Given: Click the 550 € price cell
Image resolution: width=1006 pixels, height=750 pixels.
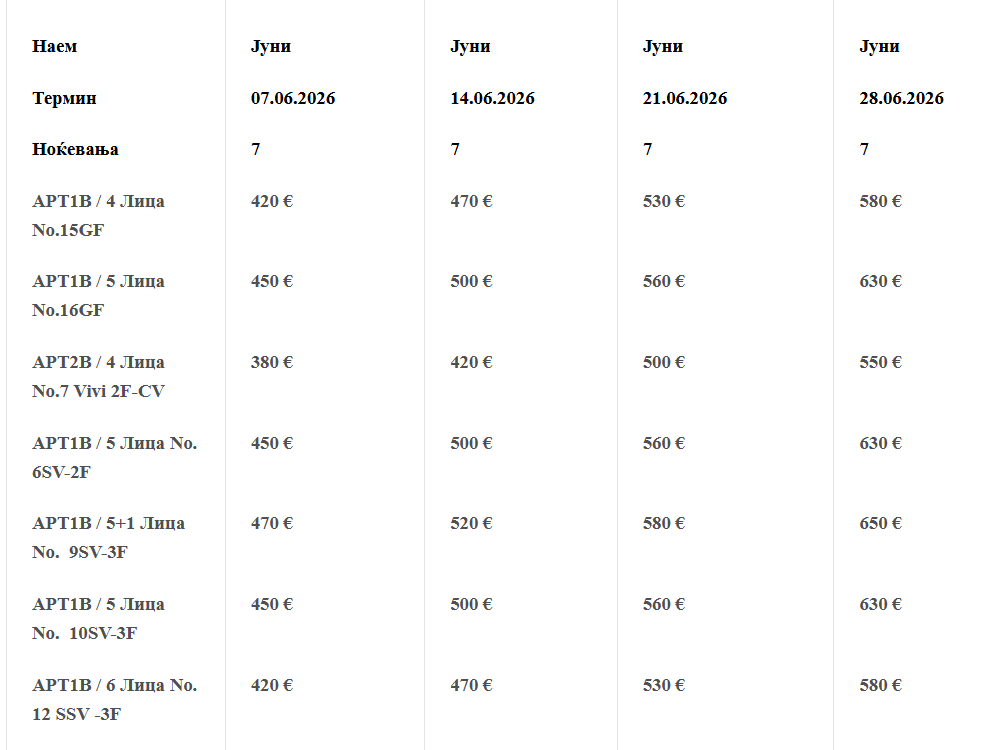Looking at the screenshot, I should 881,362.
